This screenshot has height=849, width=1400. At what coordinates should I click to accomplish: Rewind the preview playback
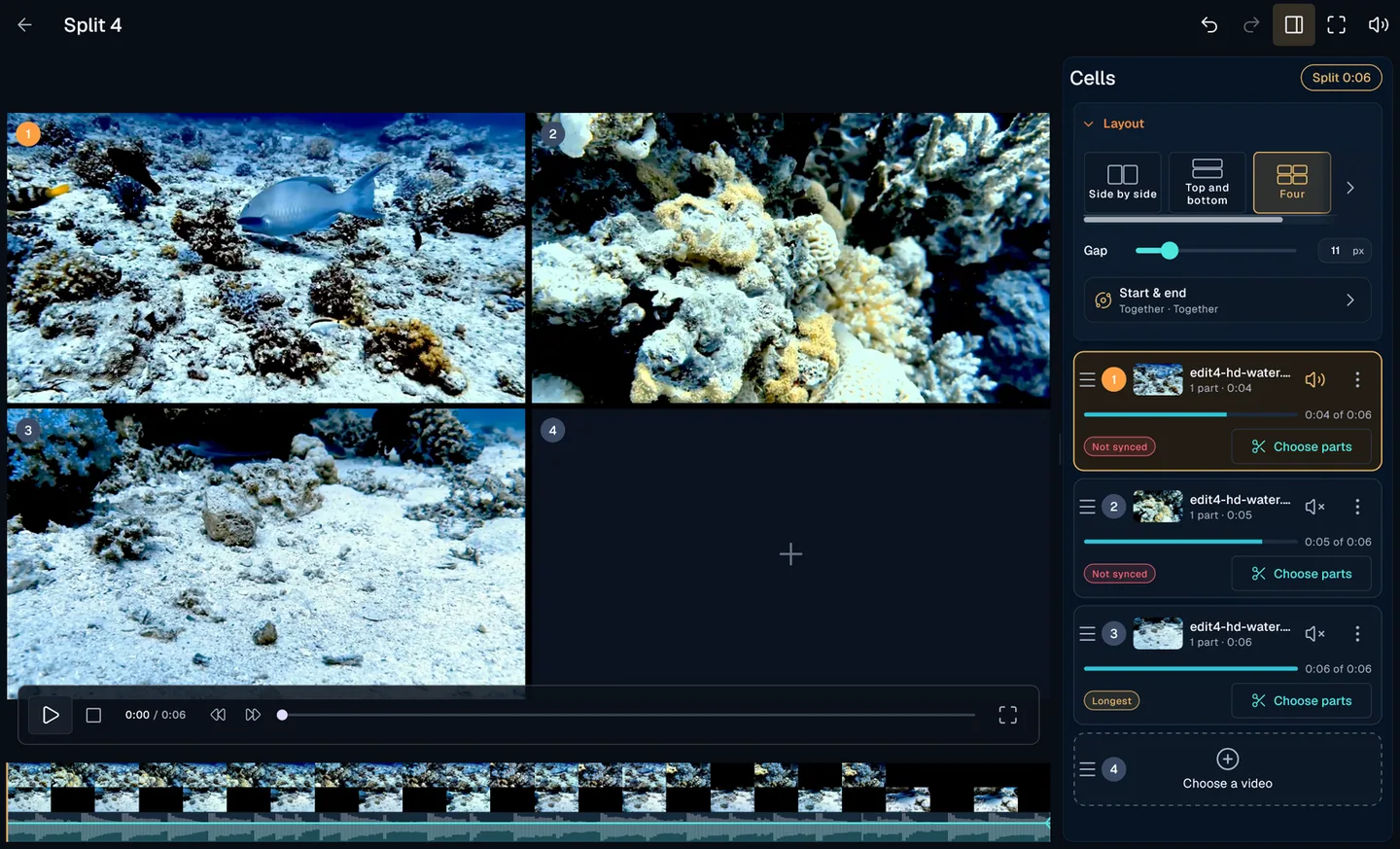click(218, 716)
